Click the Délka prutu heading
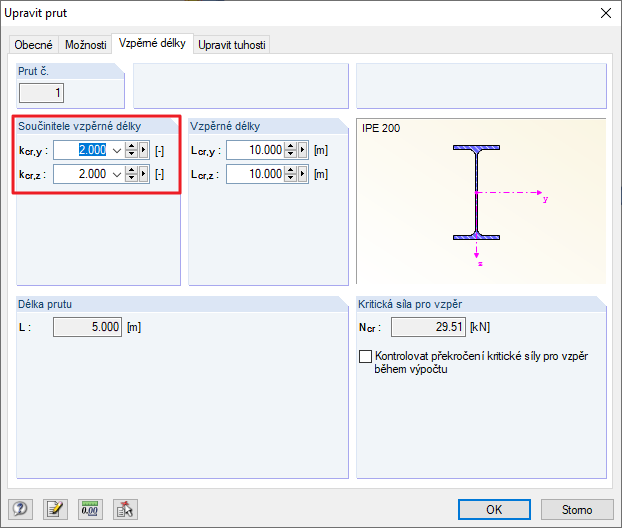622x528 pixels. 45,304
